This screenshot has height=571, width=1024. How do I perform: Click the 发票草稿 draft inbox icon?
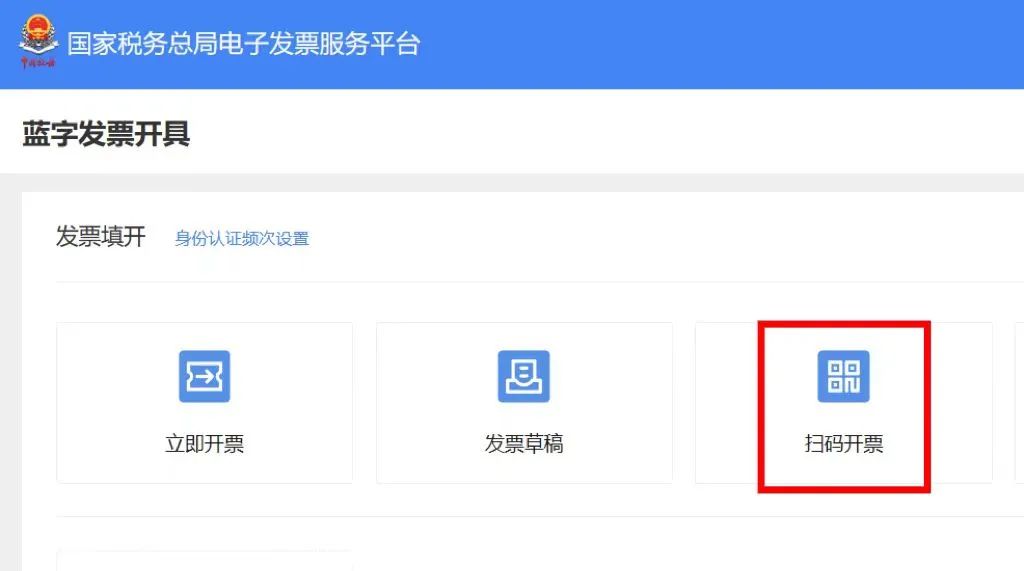coord(524,376)
